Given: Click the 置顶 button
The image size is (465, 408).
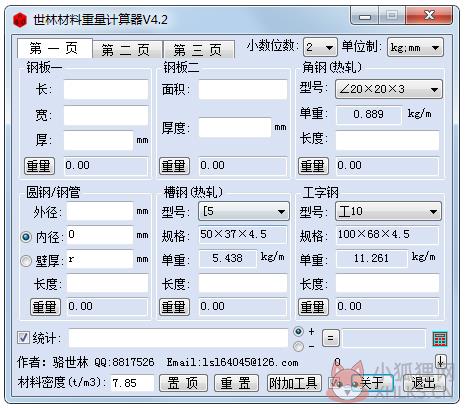Looking at the screenshot, I should click(x=183, y=383).
